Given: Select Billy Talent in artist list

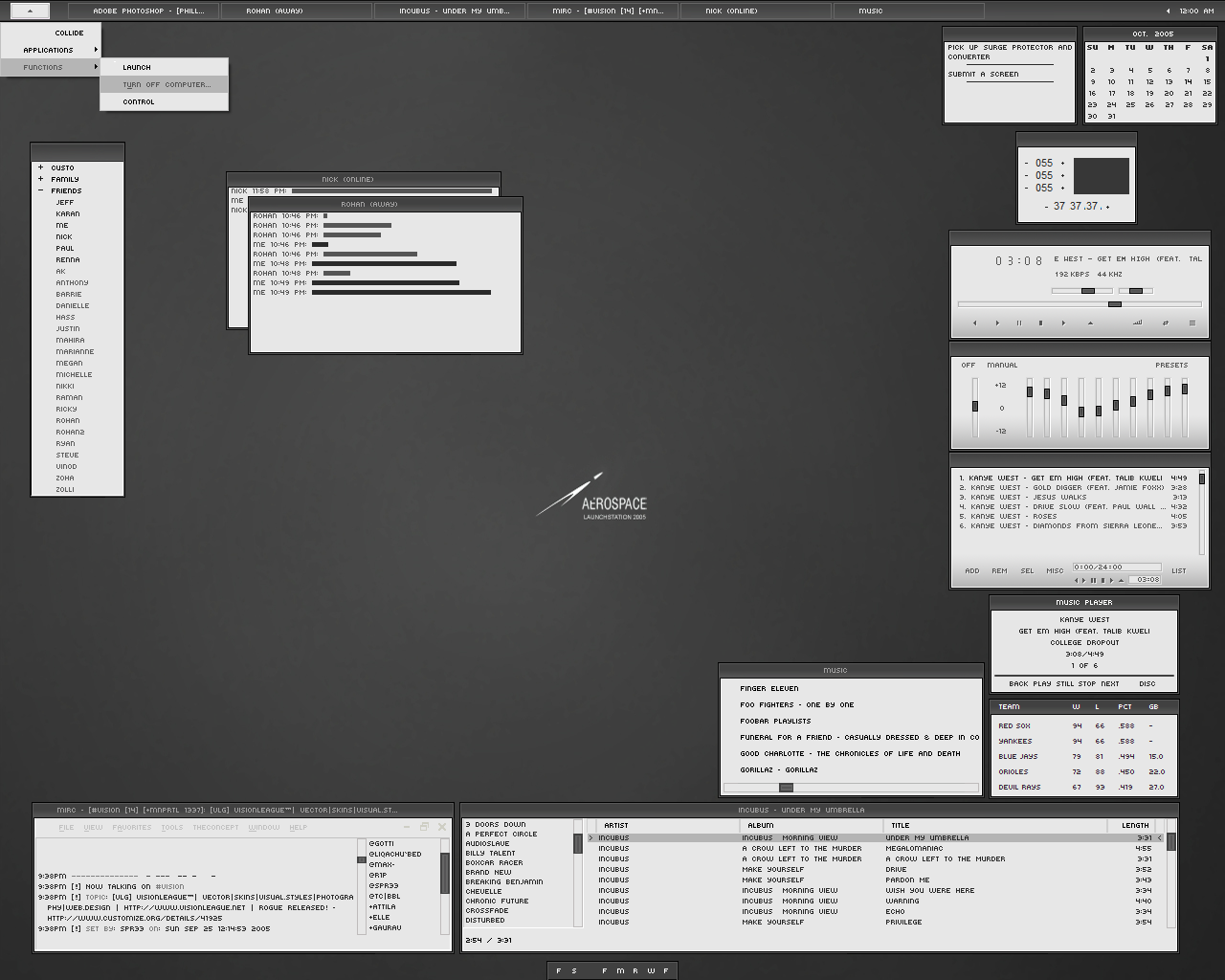Looking at the screenshot, I should click(x=490, y=853).
